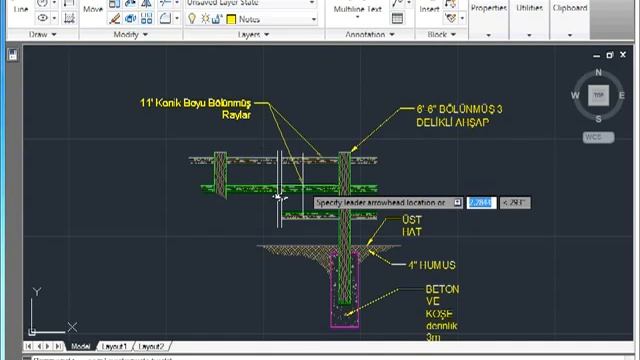This screenshot has width=640, height=360.
Task: Go to next layout tab arrow
Action: tap(48, 346)
